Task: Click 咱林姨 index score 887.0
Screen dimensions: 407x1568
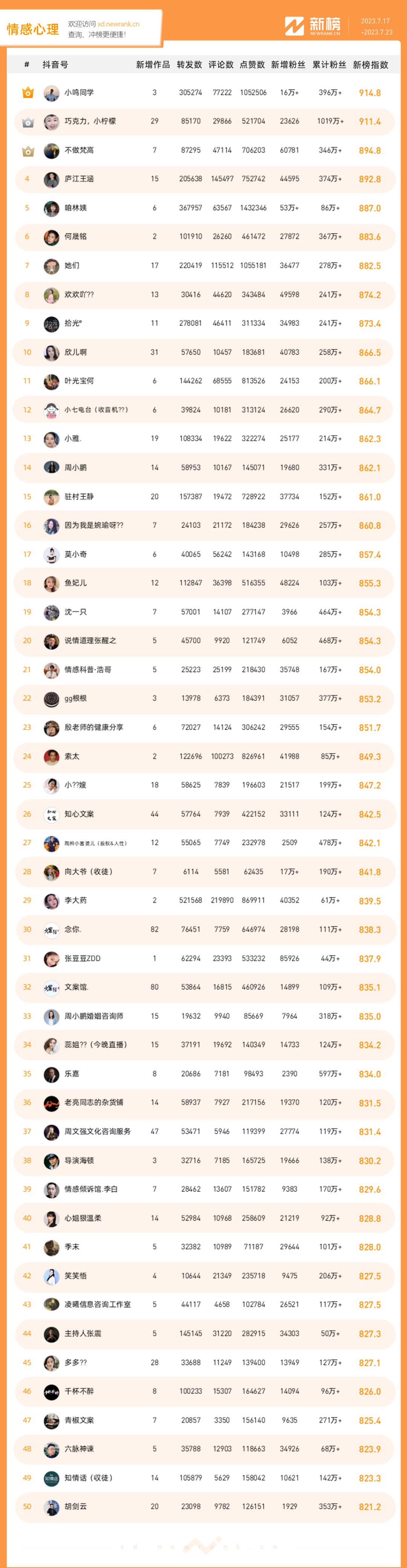Action: 369,208
